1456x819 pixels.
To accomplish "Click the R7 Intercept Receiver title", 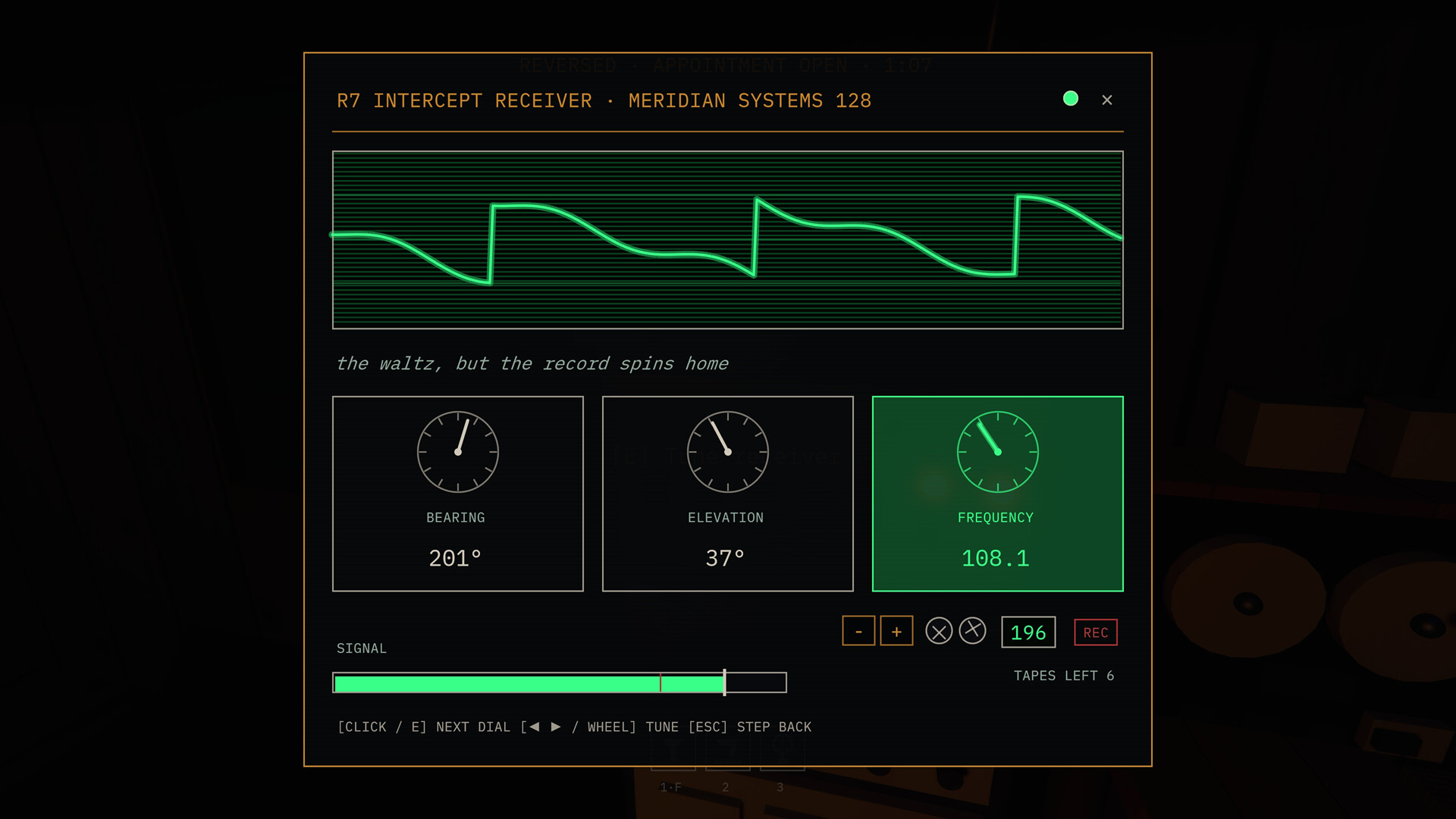I will point(604,101).
